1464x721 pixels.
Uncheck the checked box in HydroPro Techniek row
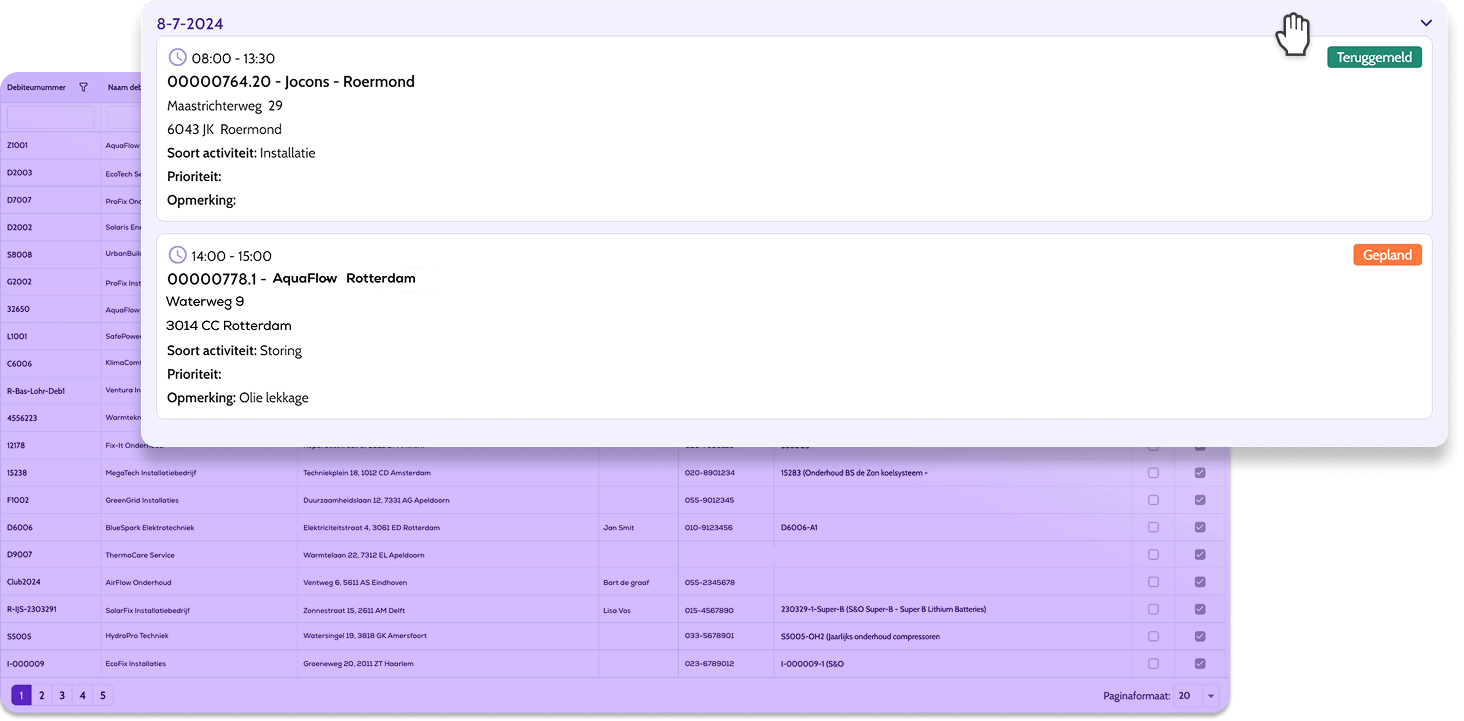click(x=1200, y=636)
